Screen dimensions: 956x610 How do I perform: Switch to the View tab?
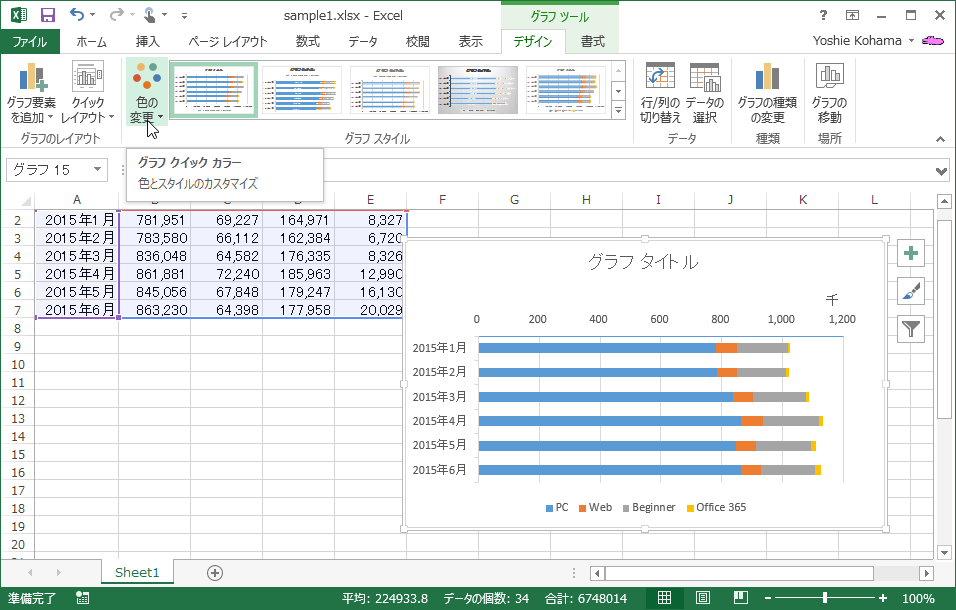tap(471, 41)
